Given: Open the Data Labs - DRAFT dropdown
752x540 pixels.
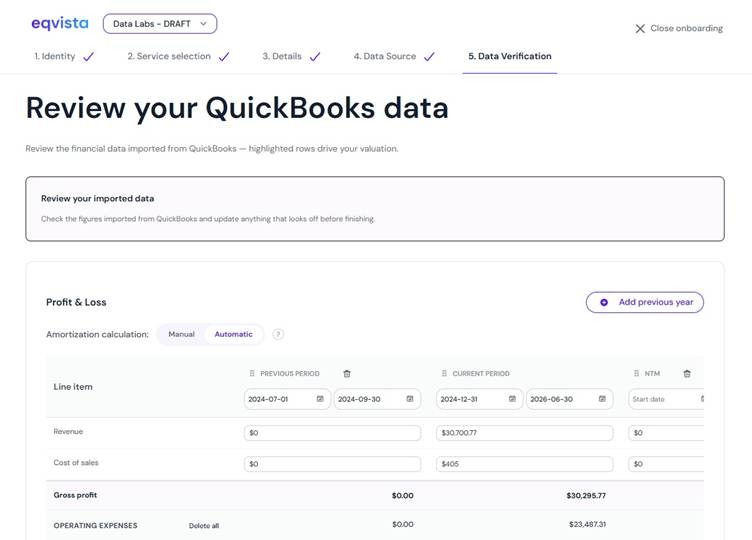Looking at the screenshot, I should (x=160, y=23).
